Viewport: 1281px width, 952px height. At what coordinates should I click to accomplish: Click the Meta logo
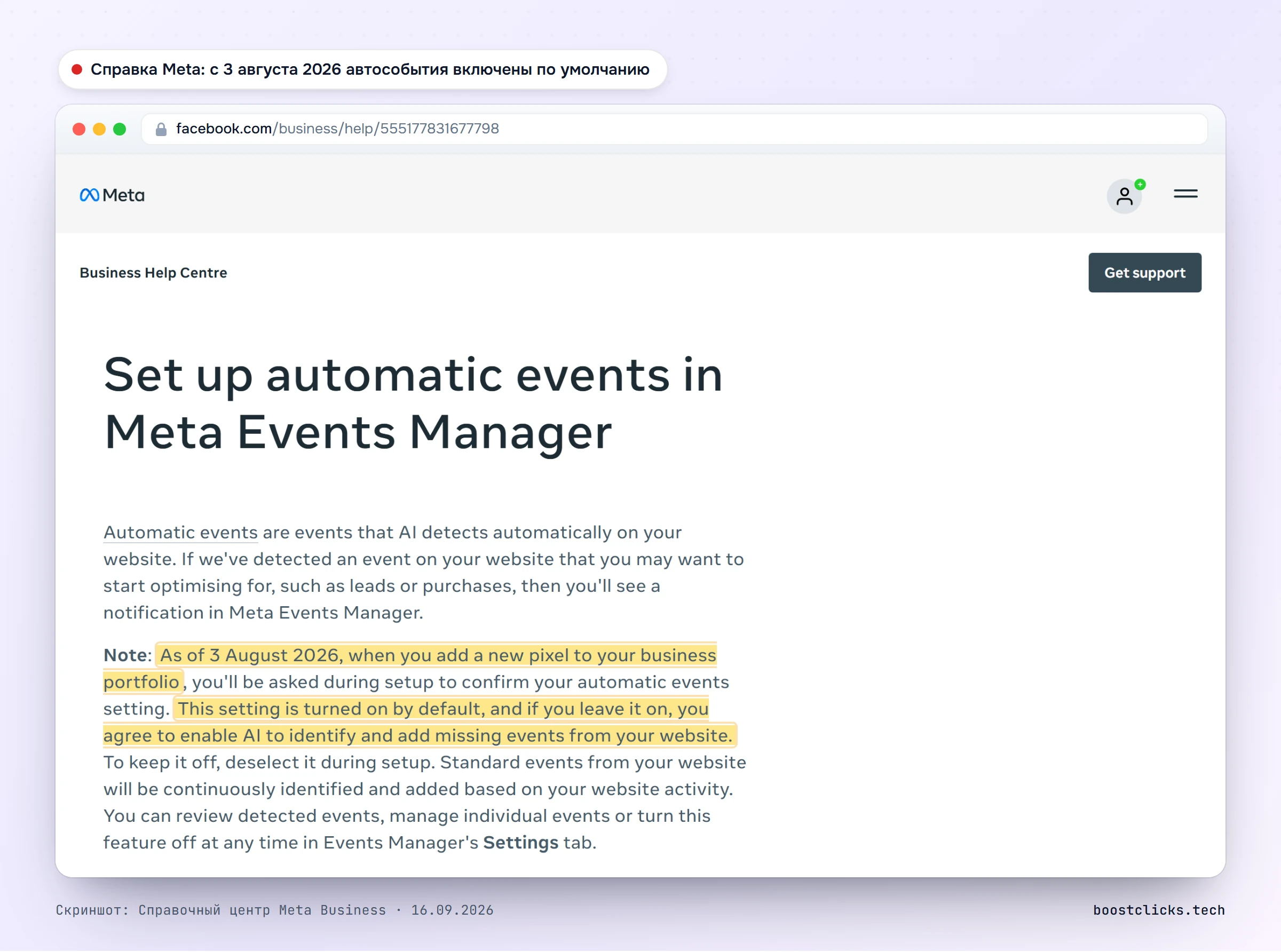point(112,195)
